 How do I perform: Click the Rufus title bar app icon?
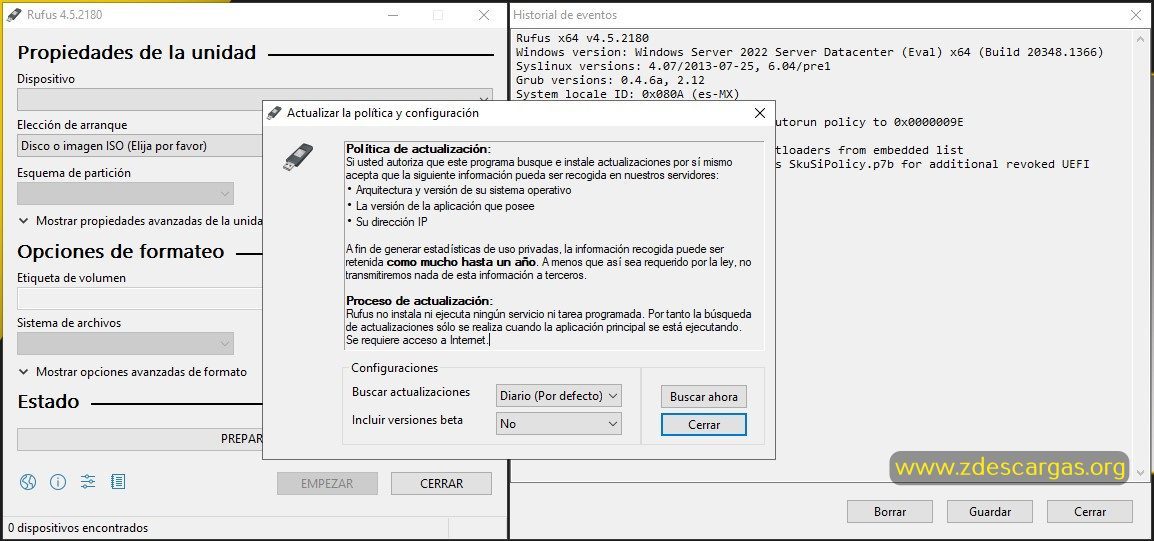pyautogui.click(x=14, y=15)
